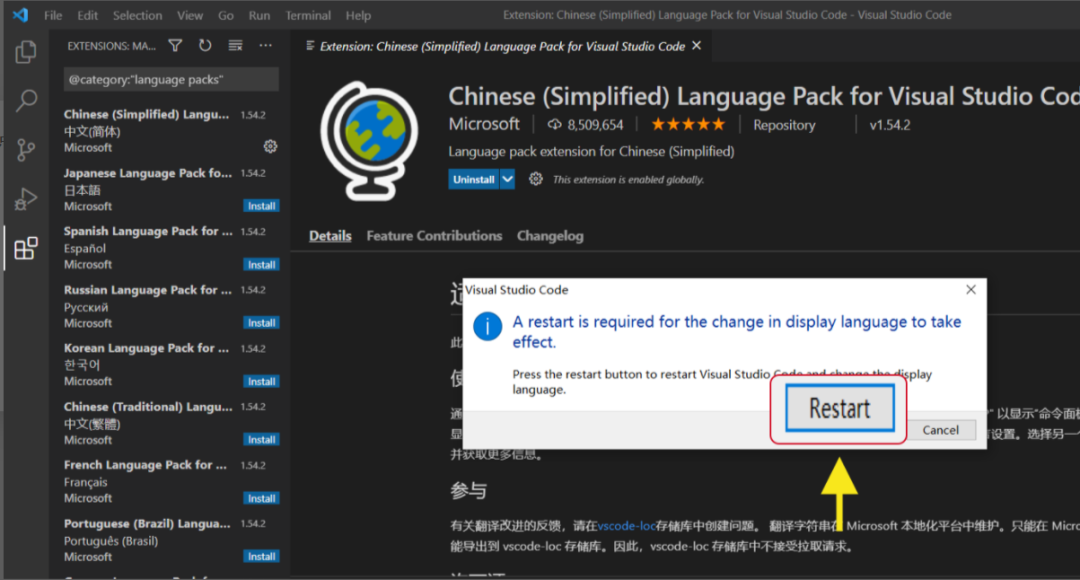Screen dimensions: 1080x580
Task: Select Russian Language Pack list item
Action: pyautogui.click(x=171, y=306)
